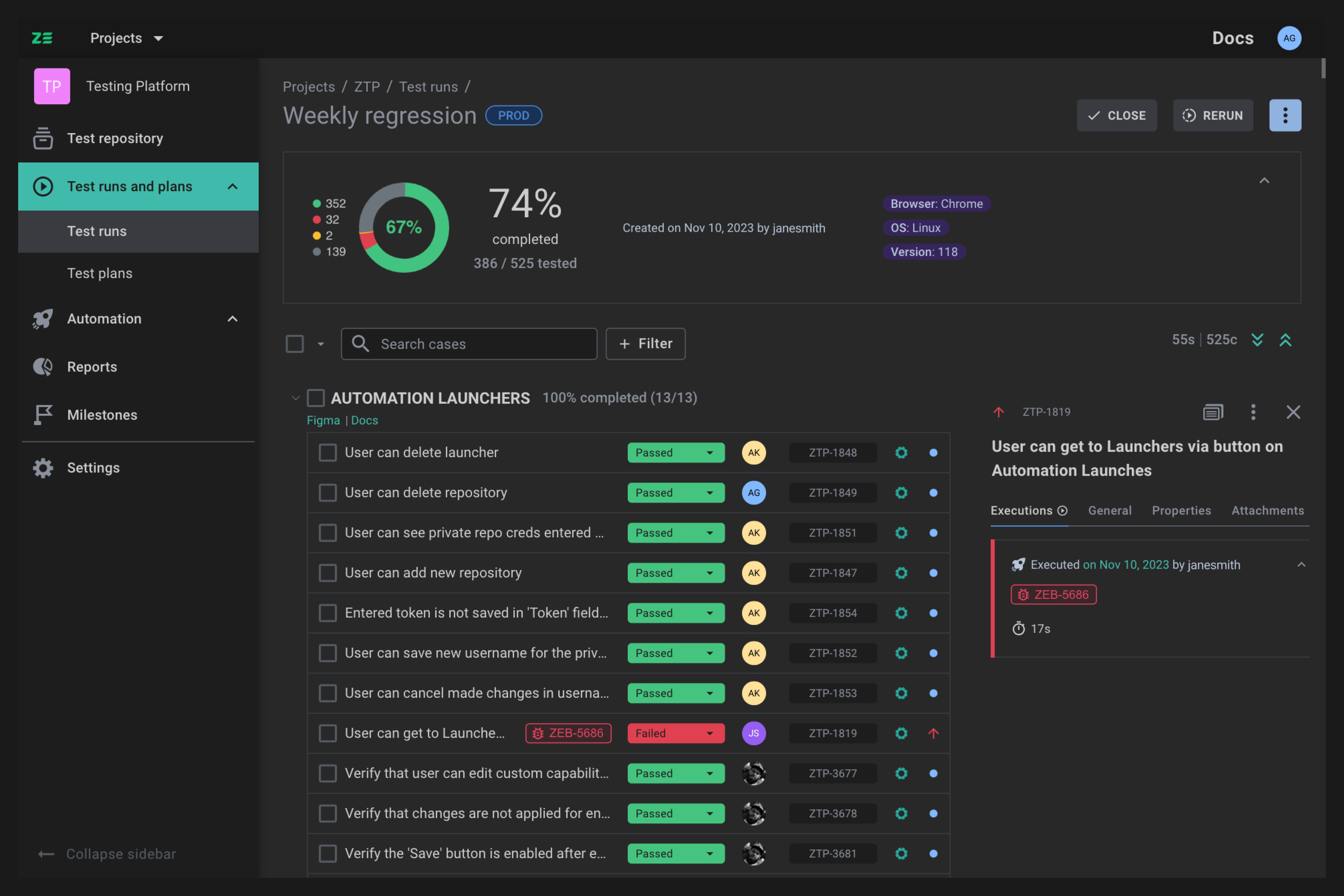
Task: Open the Test repository section
Action: pos(115,138)
